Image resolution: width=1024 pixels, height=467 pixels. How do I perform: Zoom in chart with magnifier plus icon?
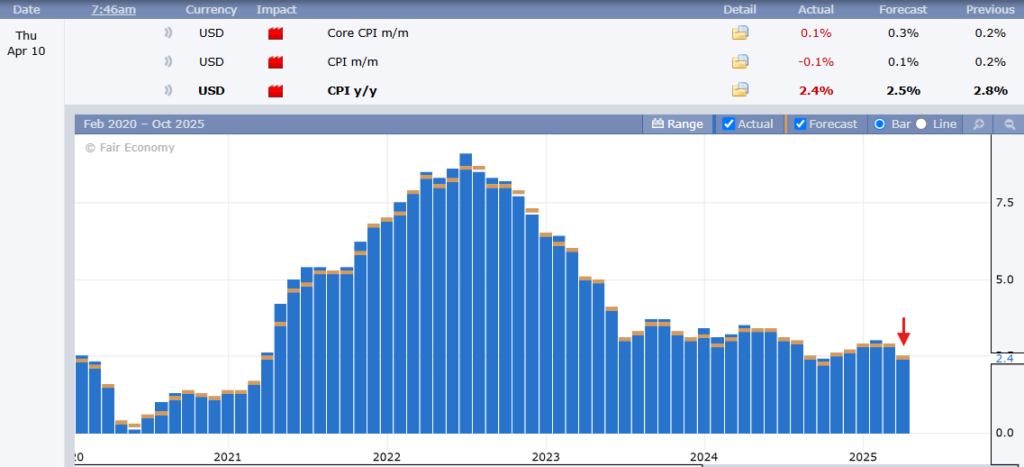[x=979, y=124]
